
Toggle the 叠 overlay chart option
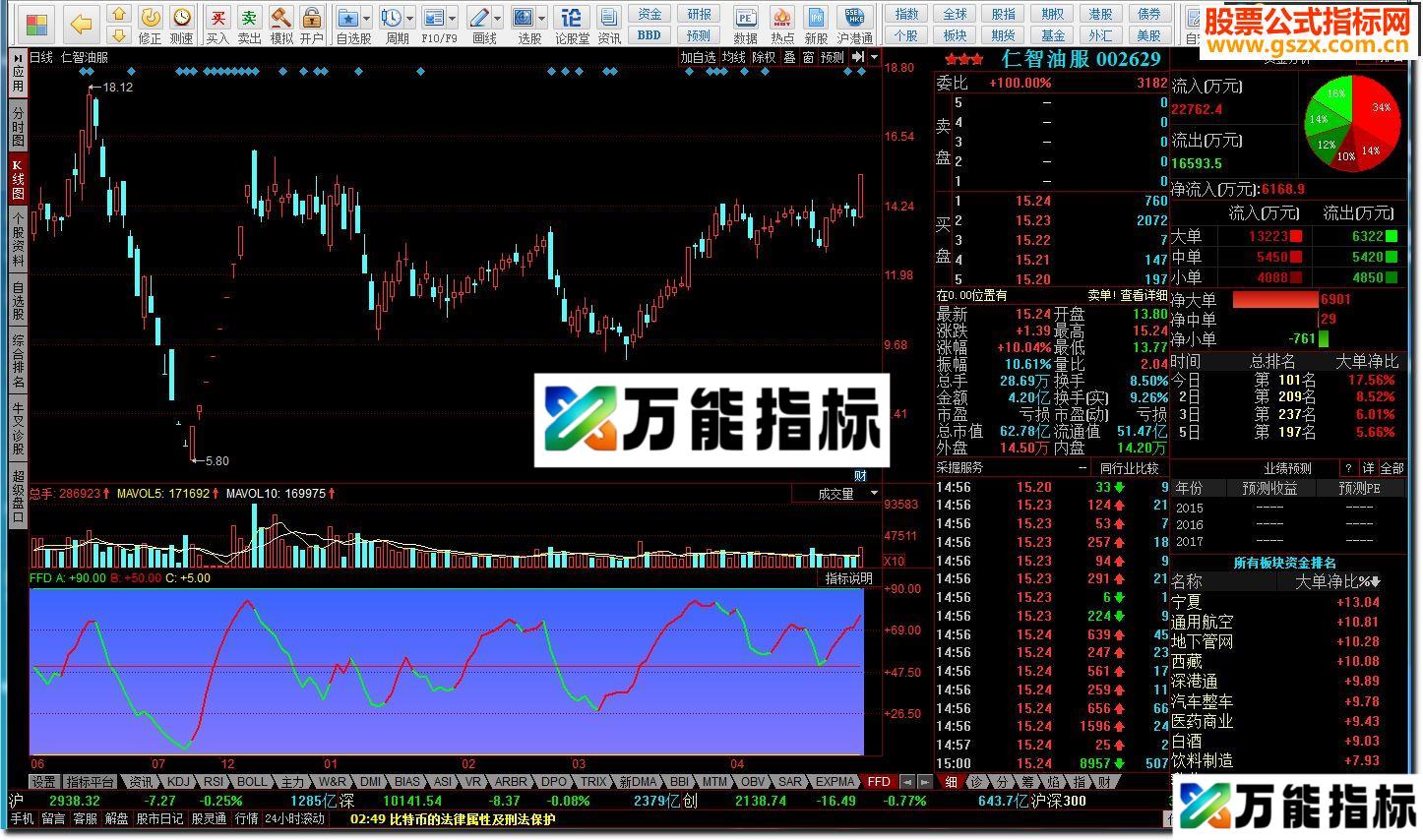point(789,58)
